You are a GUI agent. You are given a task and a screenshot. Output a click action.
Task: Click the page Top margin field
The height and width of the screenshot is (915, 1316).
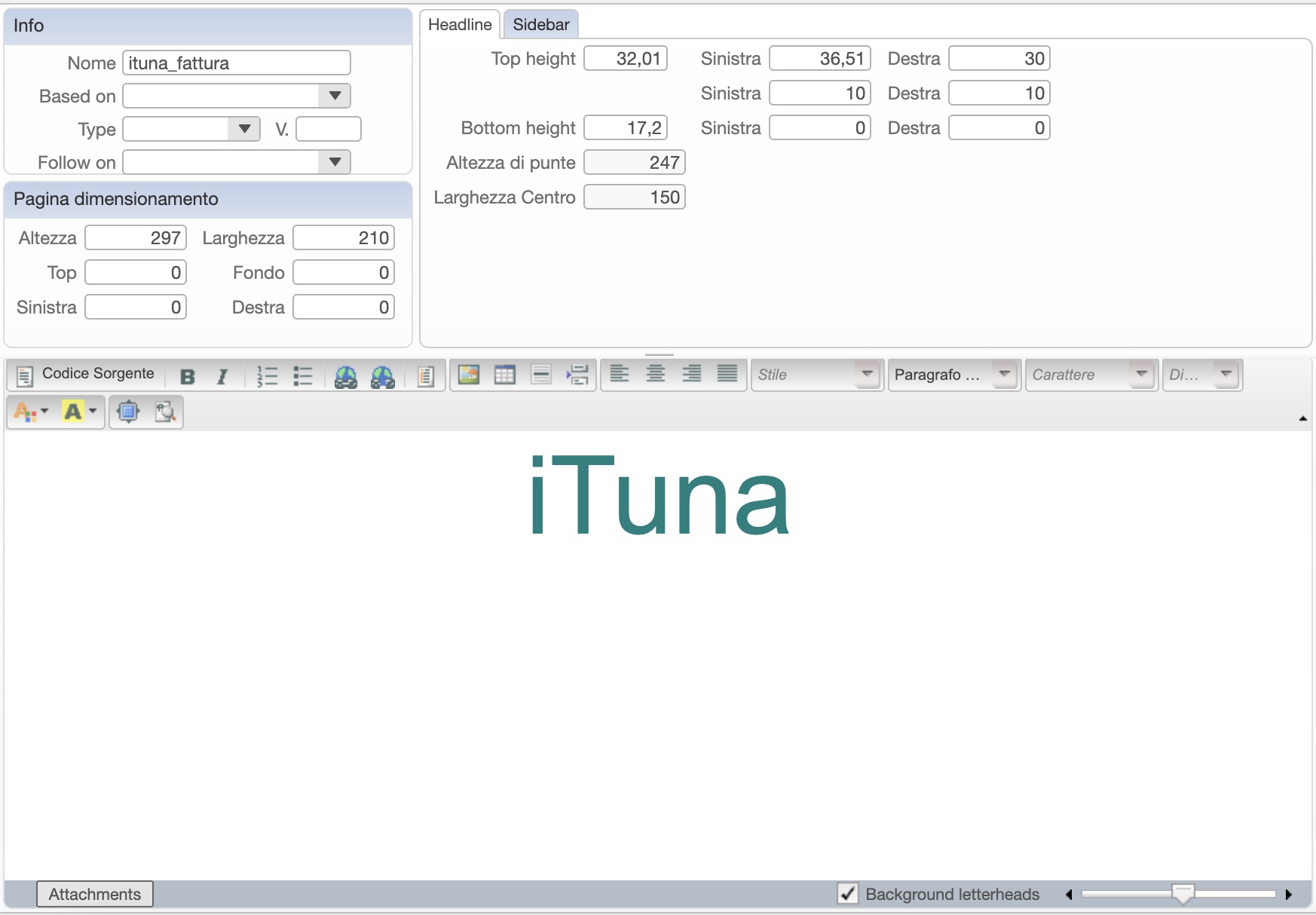point(136,273)
